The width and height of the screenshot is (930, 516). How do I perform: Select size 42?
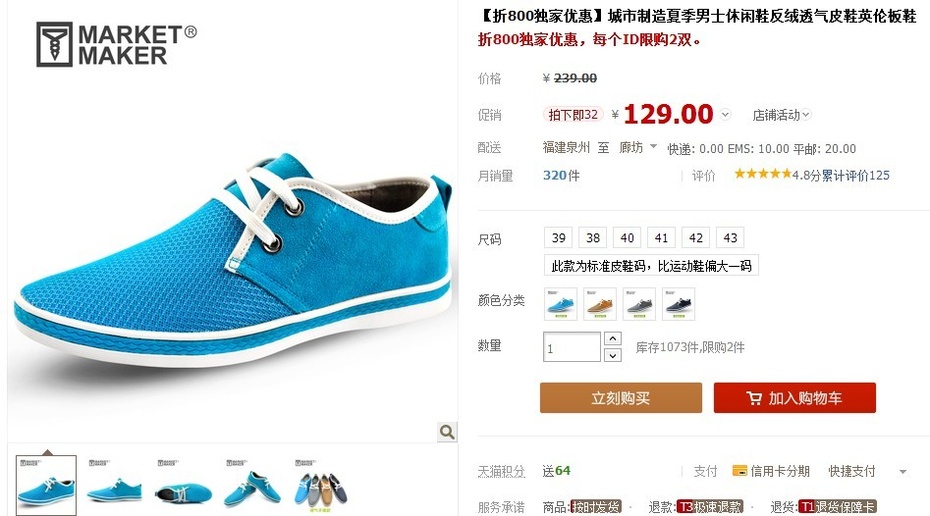click(696, 238)
